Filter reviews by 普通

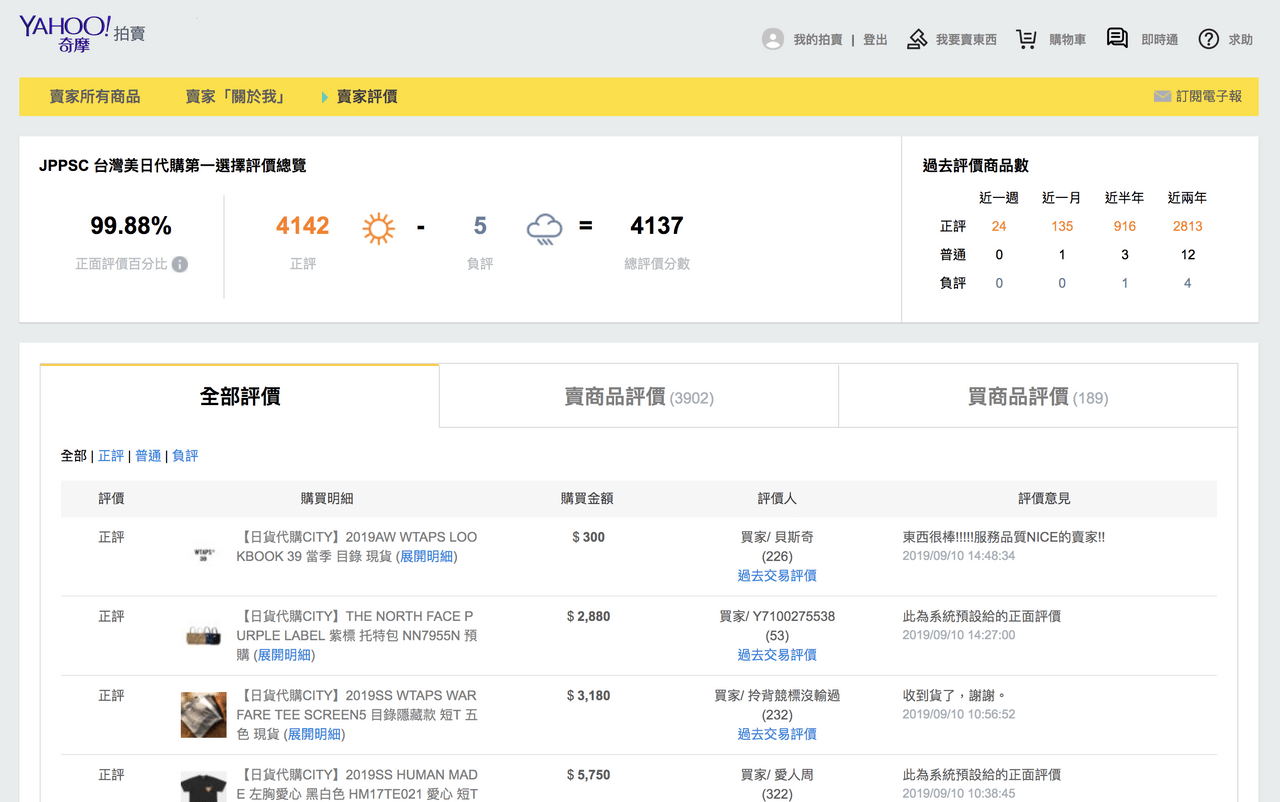point(148,456)
